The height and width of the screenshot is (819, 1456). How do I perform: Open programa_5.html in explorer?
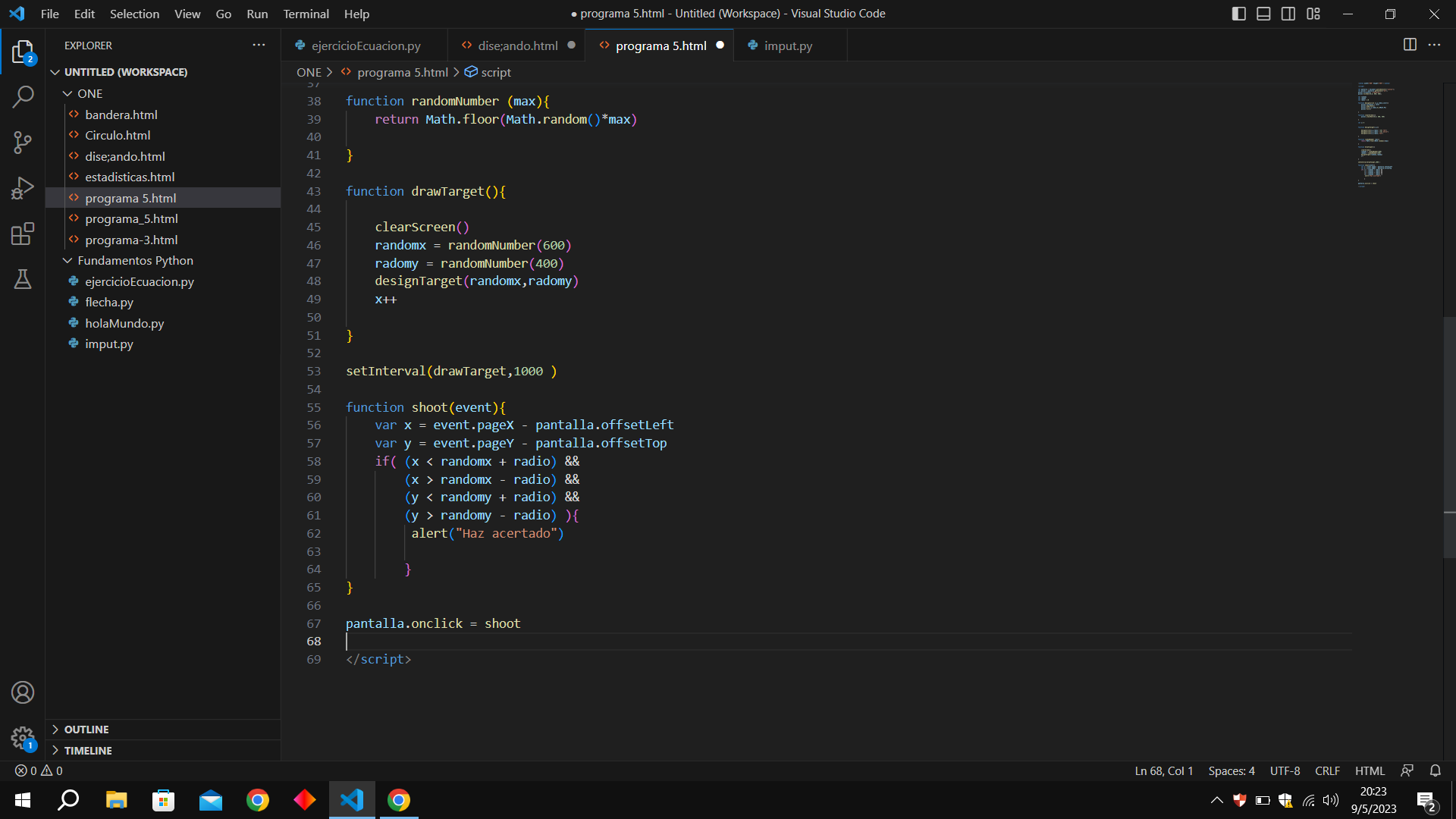pyautogui.click(x=163, y=218)
